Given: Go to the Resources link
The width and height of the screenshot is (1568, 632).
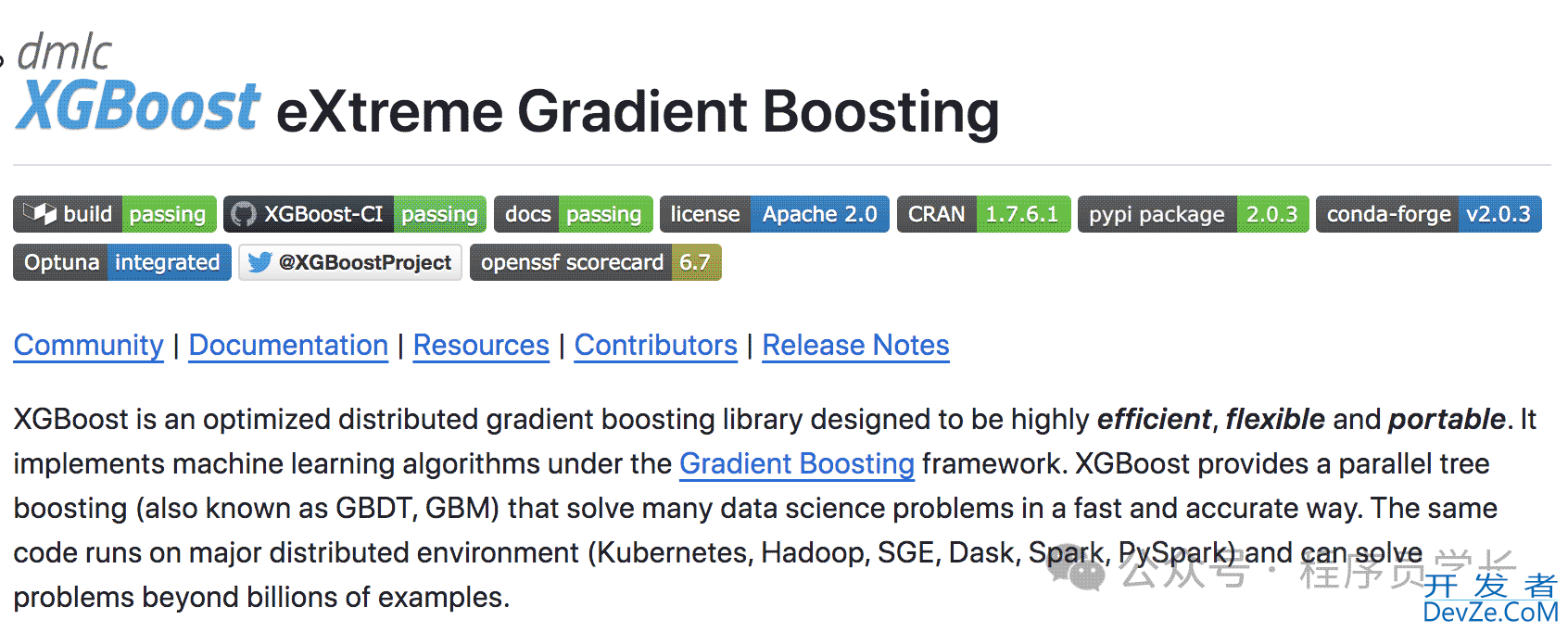Looking at the screenshot, I should (x=481, y=345).
